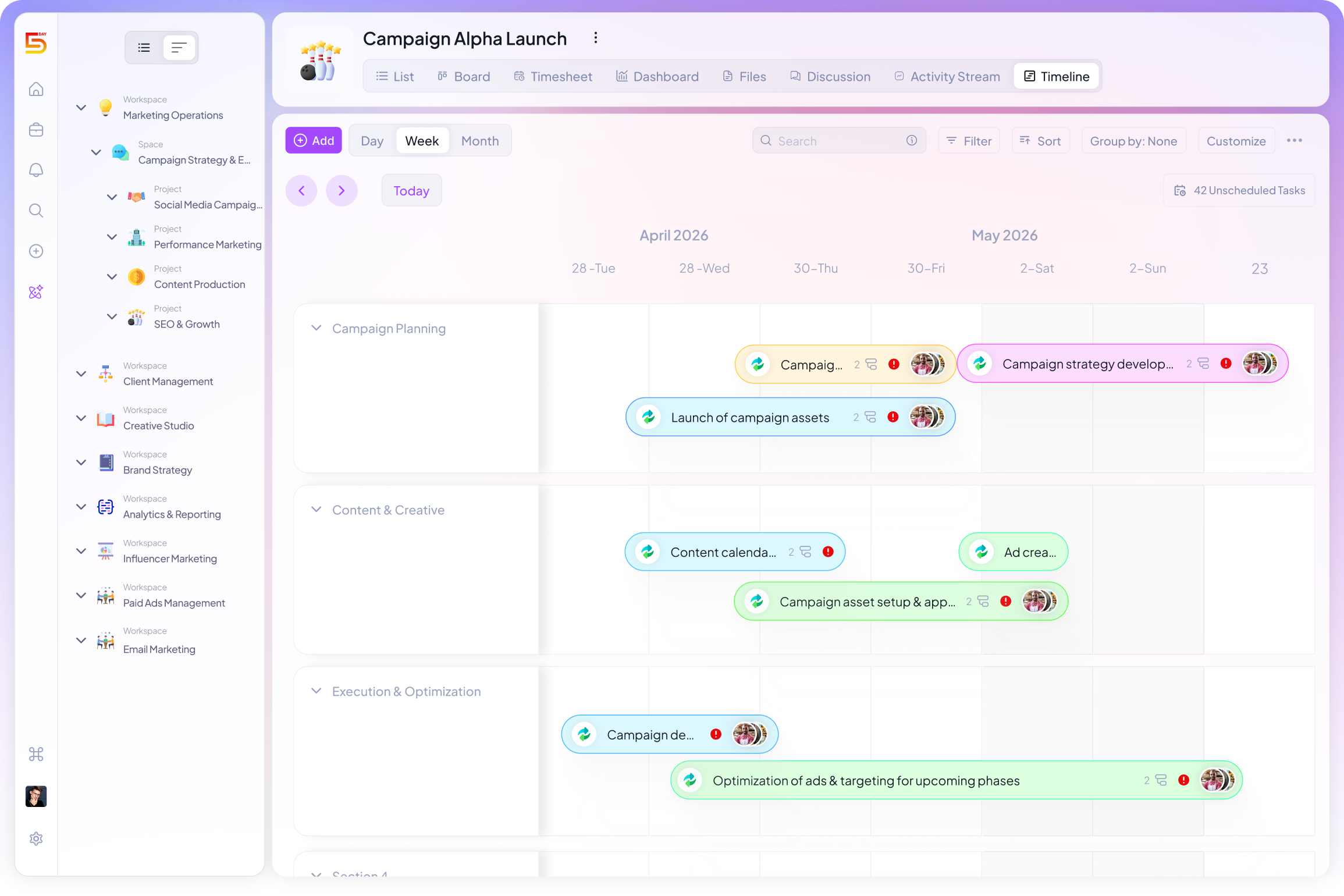Expand the Social Media Campaign project chevron
Image resolution: width=1344 pixels, height=896 pixels.
112,197
